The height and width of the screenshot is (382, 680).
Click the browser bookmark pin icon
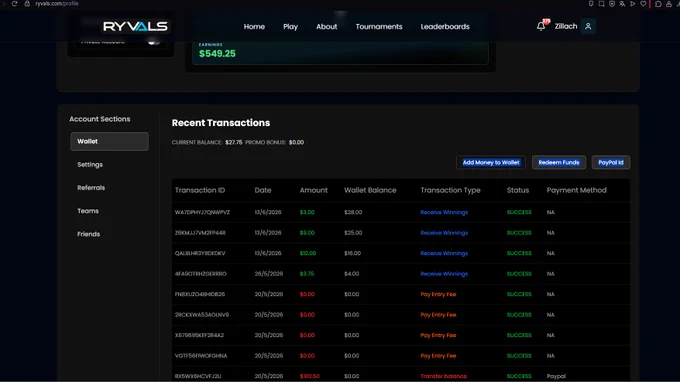[591, 3]
